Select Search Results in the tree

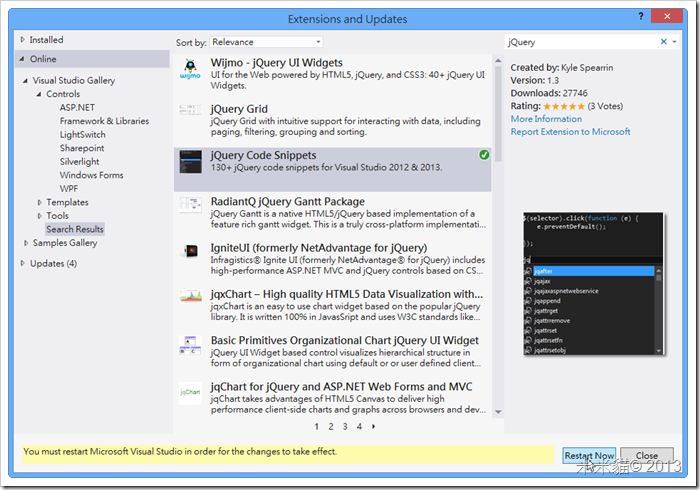pyautogui.click(x=75, y=229)
